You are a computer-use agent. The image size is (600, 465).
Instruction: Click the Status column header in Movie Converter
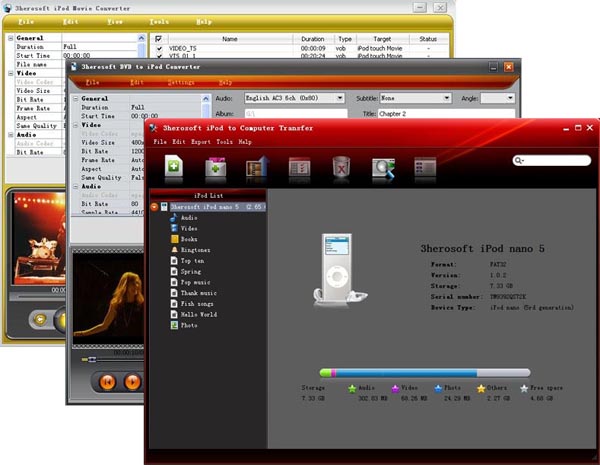pyautogui.click(x=428, y=39)
